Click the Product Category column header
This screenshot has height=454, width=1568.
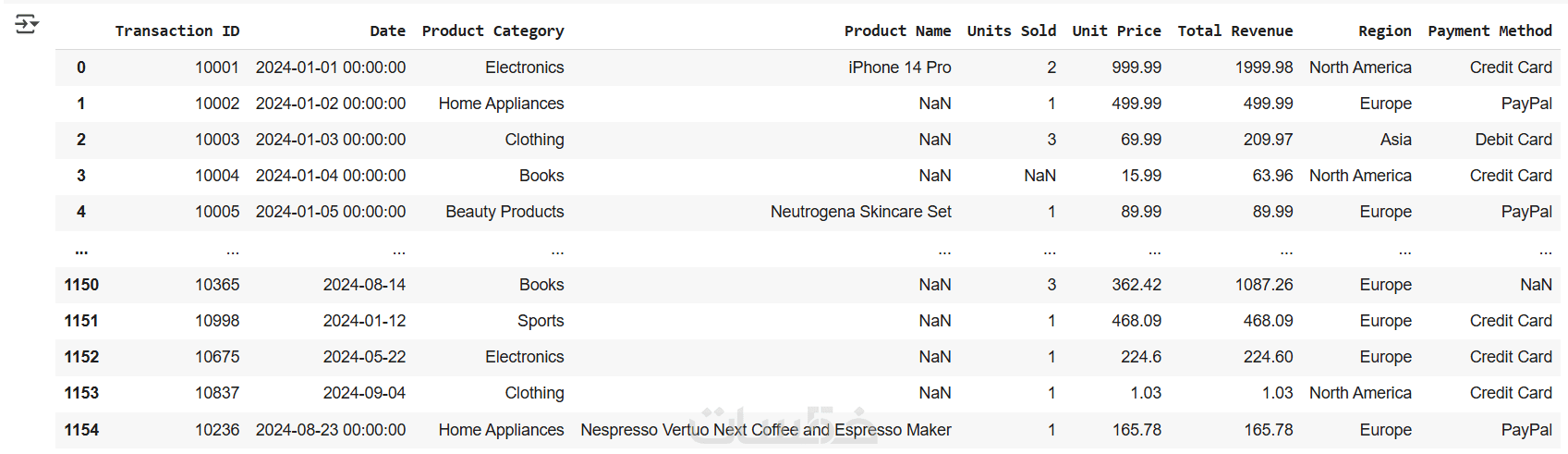pos(492,31)
